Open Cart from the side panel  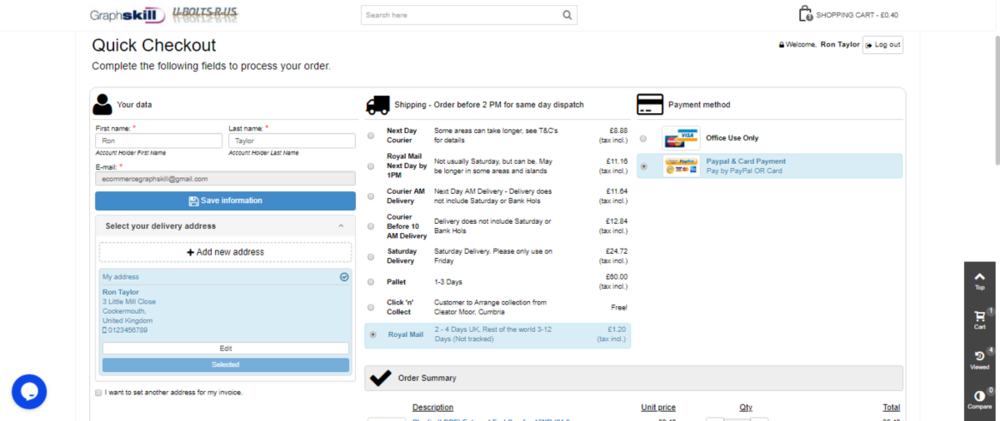click(x=980, y=319)
